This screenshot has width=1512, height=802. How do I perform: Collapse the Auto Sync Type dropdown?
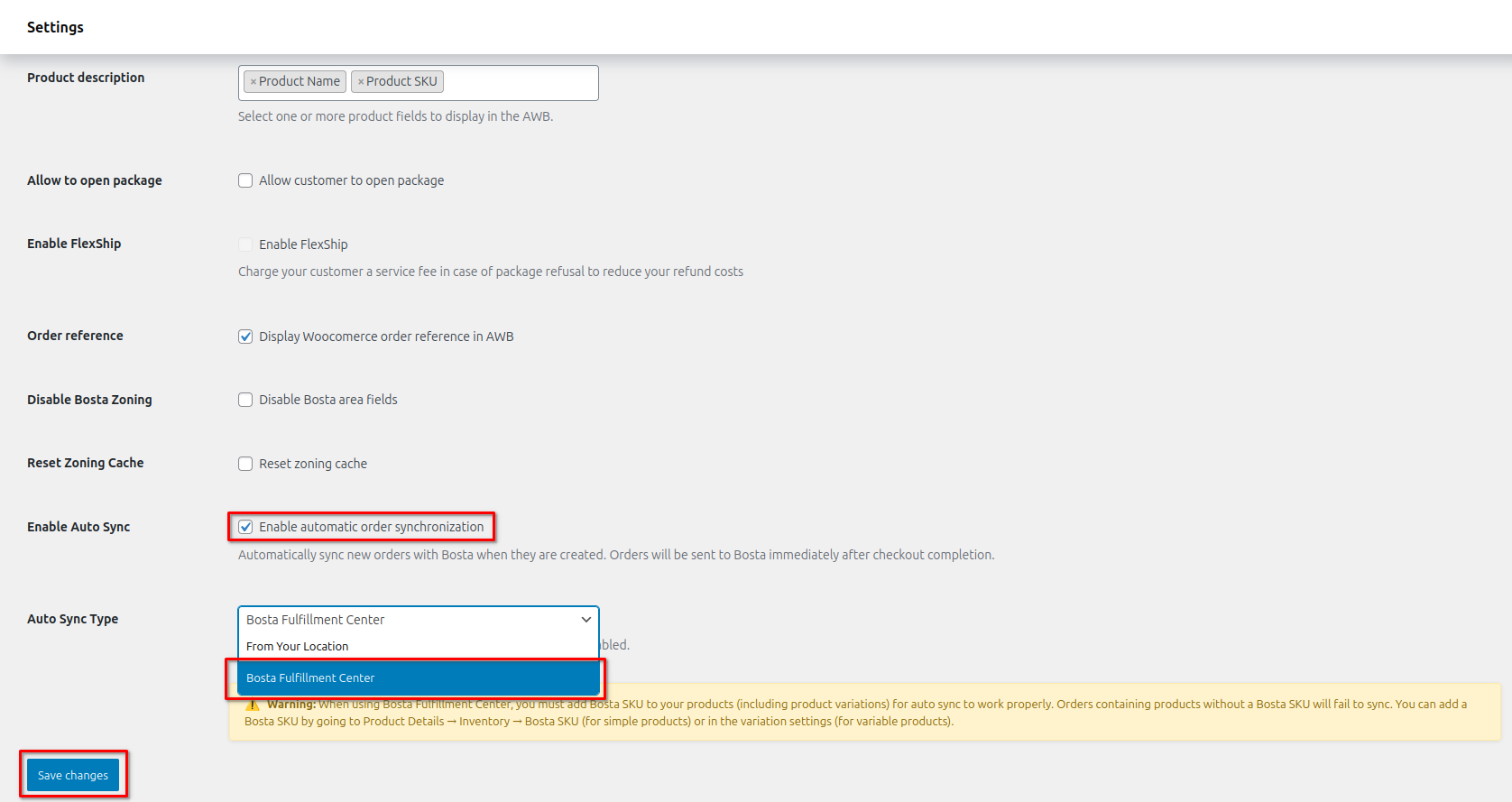tap(419, 620)
